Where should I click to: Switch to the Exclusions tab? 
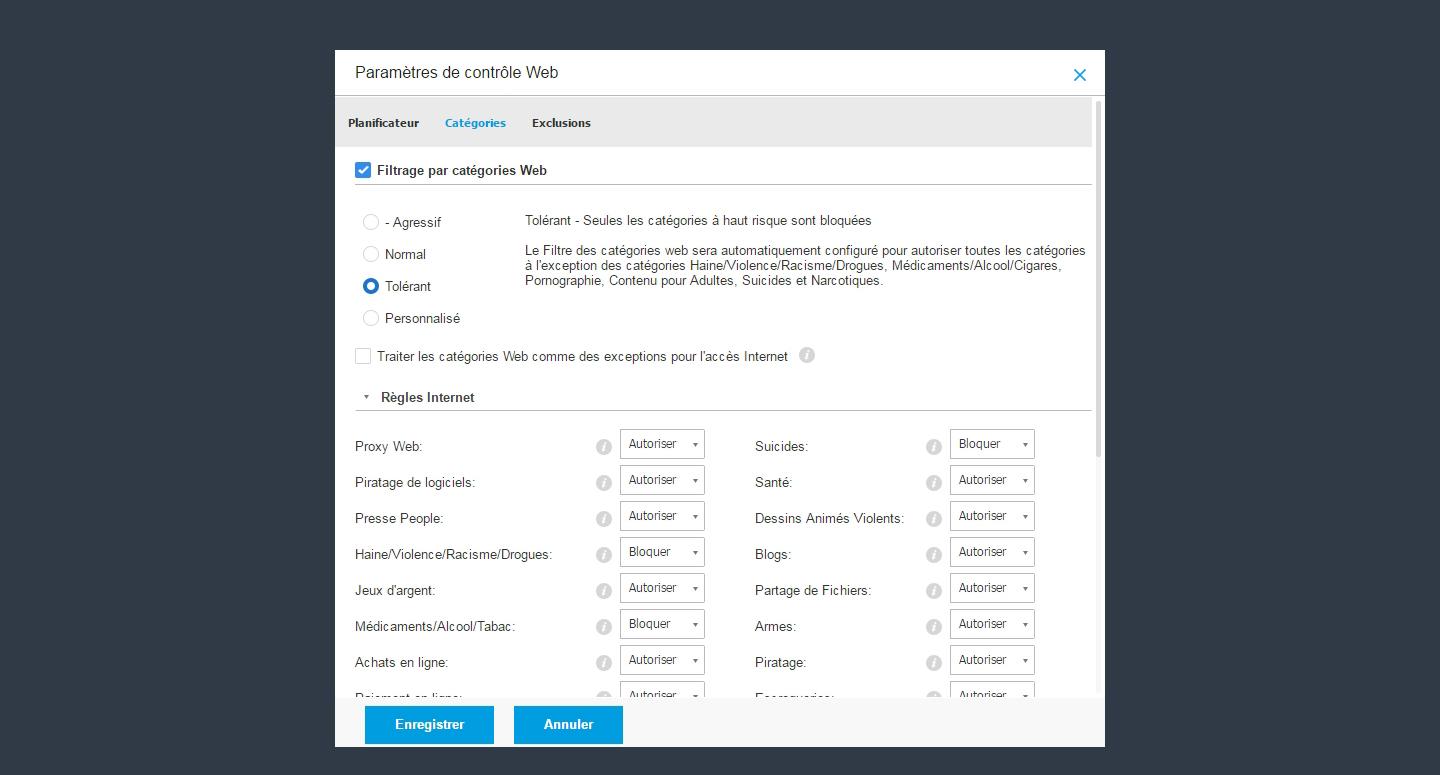[561, 123]
